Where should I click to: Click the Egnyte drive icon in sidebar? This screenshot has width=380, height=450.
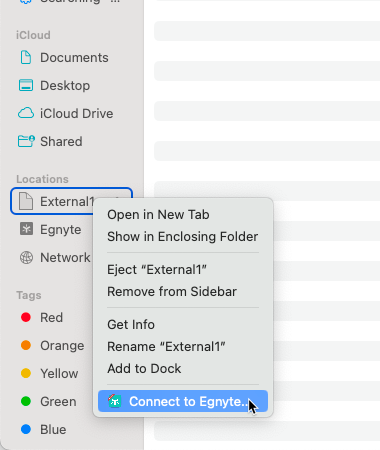(26, 229)
